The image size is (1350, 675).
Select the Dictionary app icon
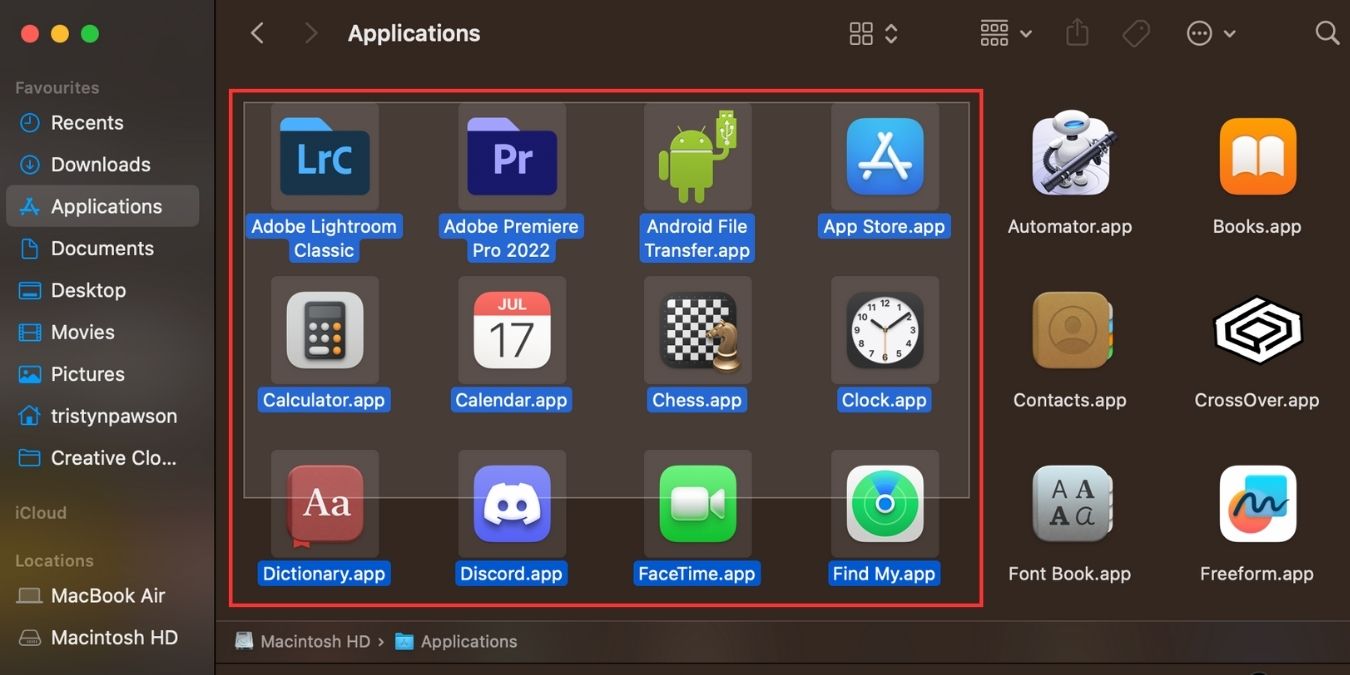click(x=324, y=505)
